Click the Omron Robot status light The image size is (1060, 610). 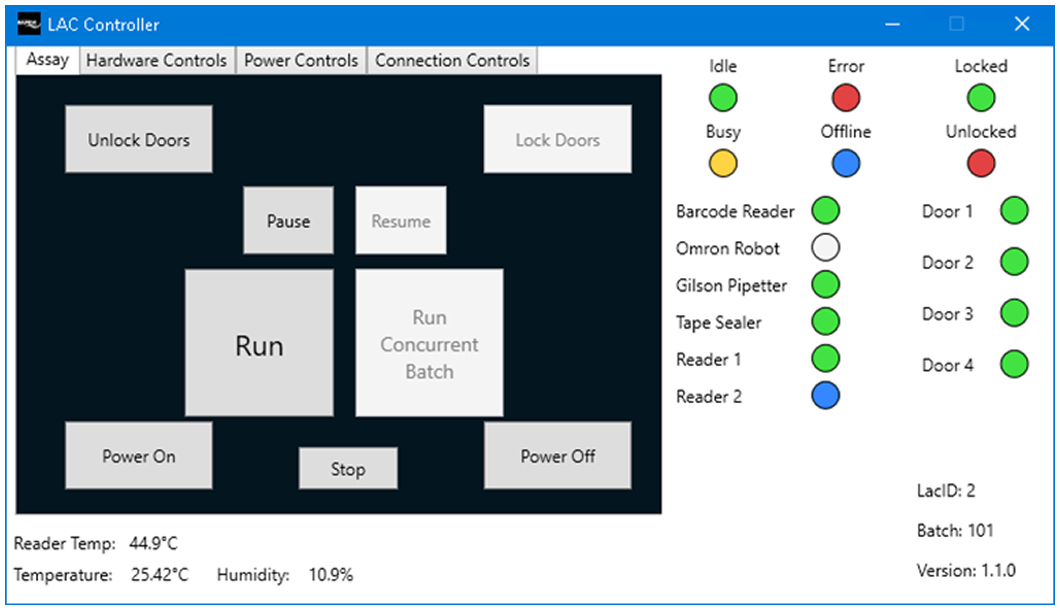[825, 247]
